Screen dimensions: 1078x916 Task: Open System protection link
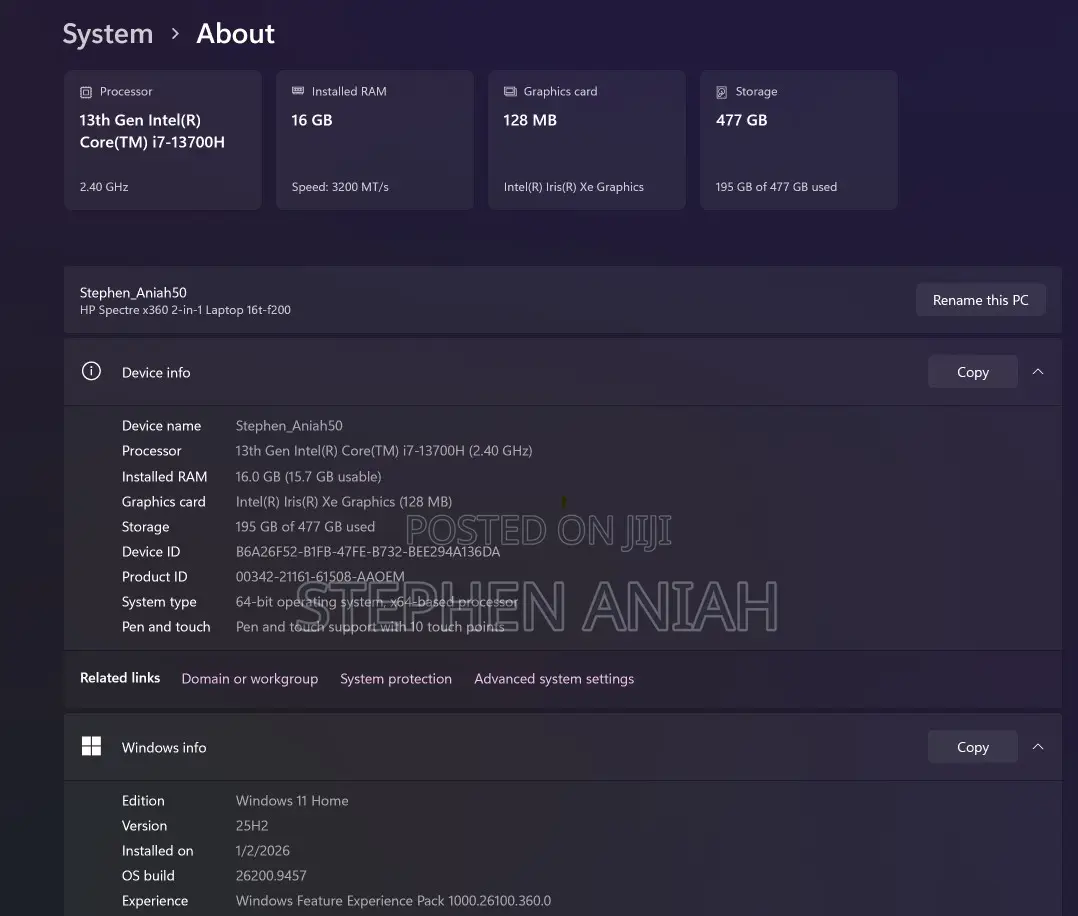[396, 679]
